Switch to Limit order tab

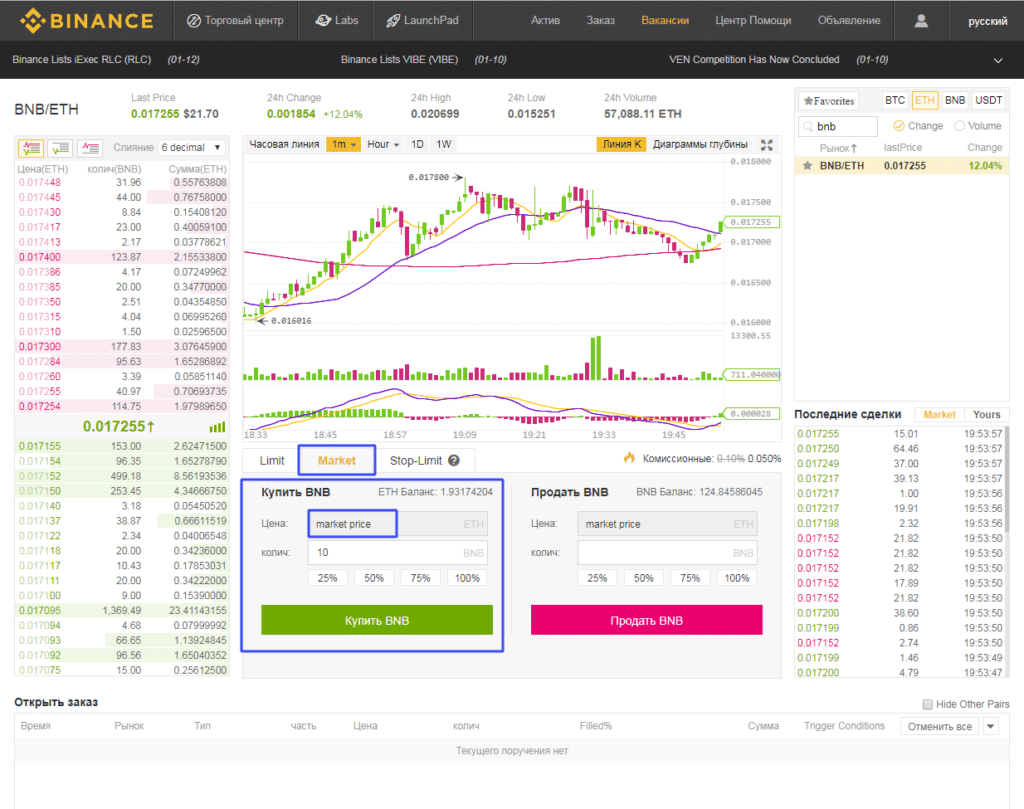(x=272, y=460)
